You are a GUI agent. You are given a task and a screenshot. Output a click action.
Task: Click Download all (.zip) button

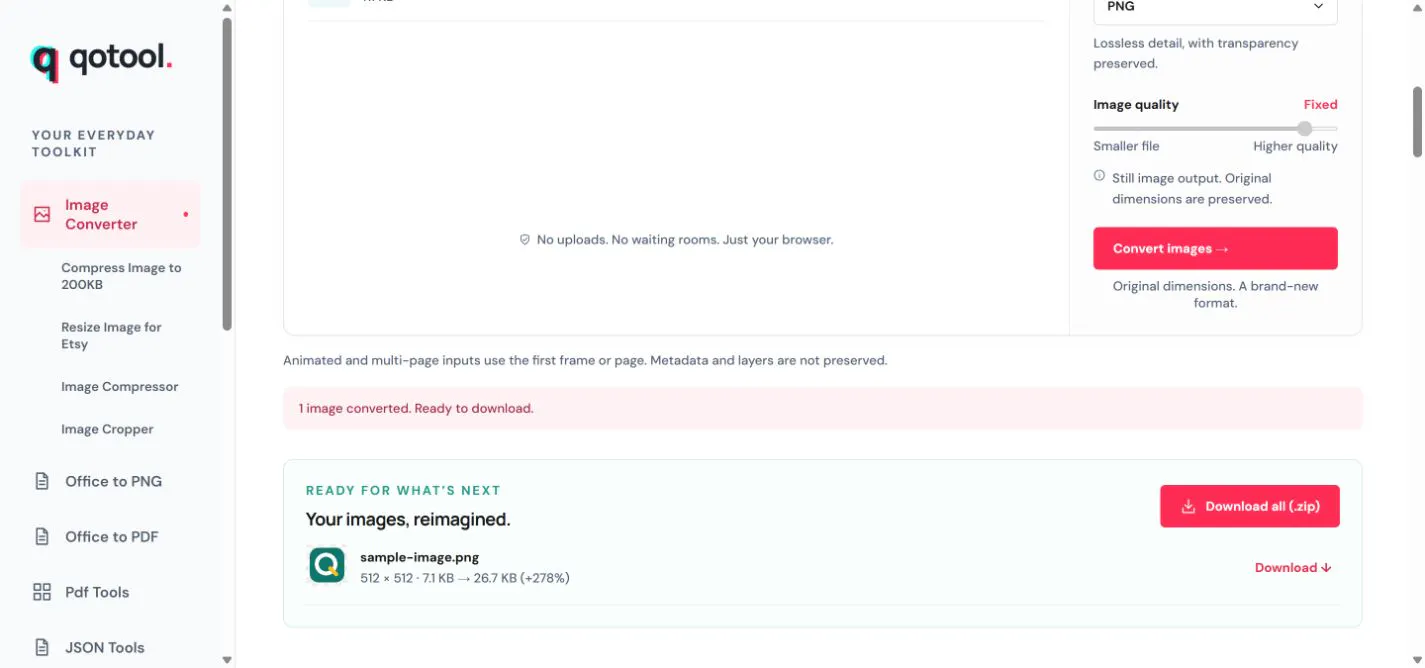(x=1249, y=506)
